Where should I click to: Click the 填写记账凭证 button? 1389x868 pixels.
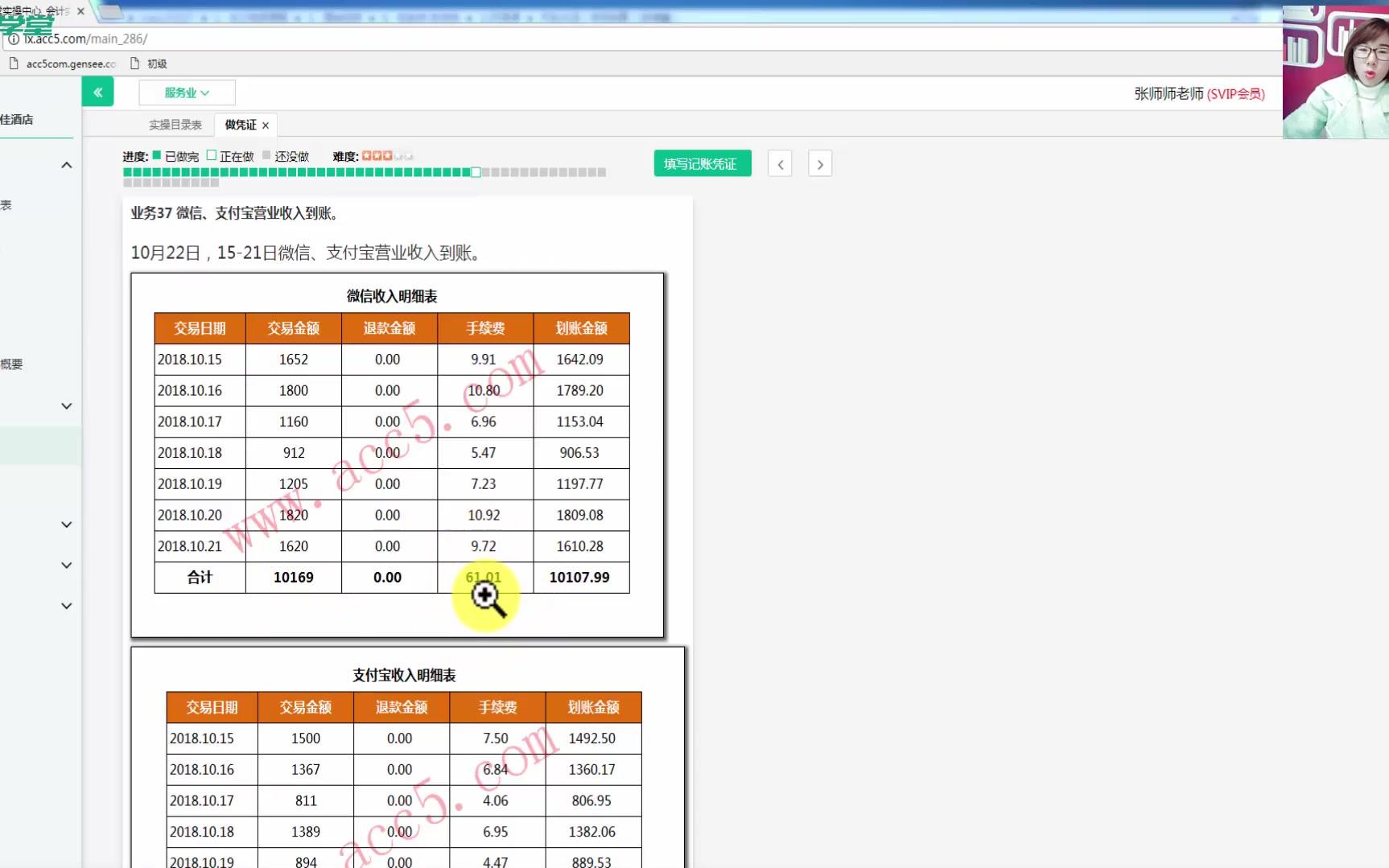702,163
